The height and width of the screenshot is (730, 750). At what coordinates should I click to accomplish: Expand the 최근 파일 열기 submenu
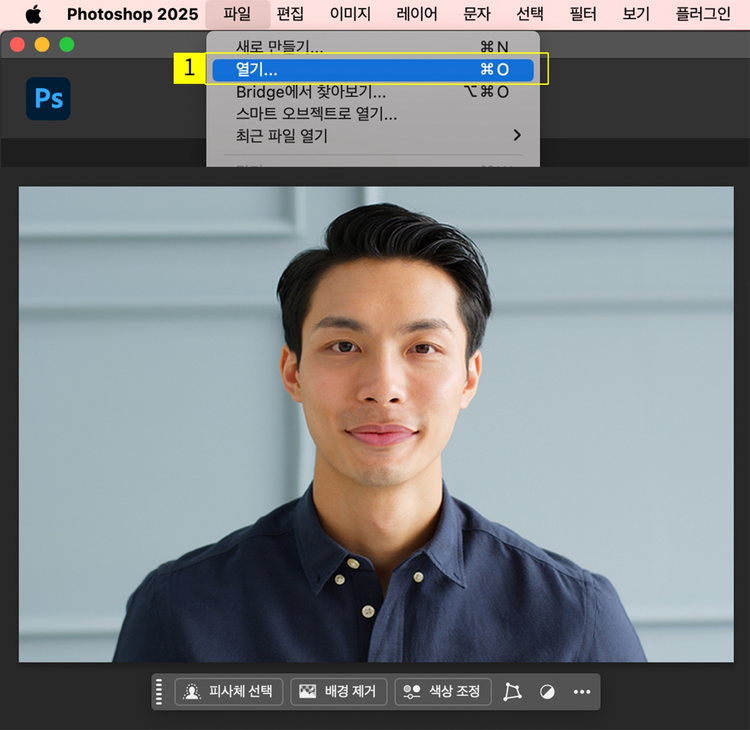click(x=373, y=136)
